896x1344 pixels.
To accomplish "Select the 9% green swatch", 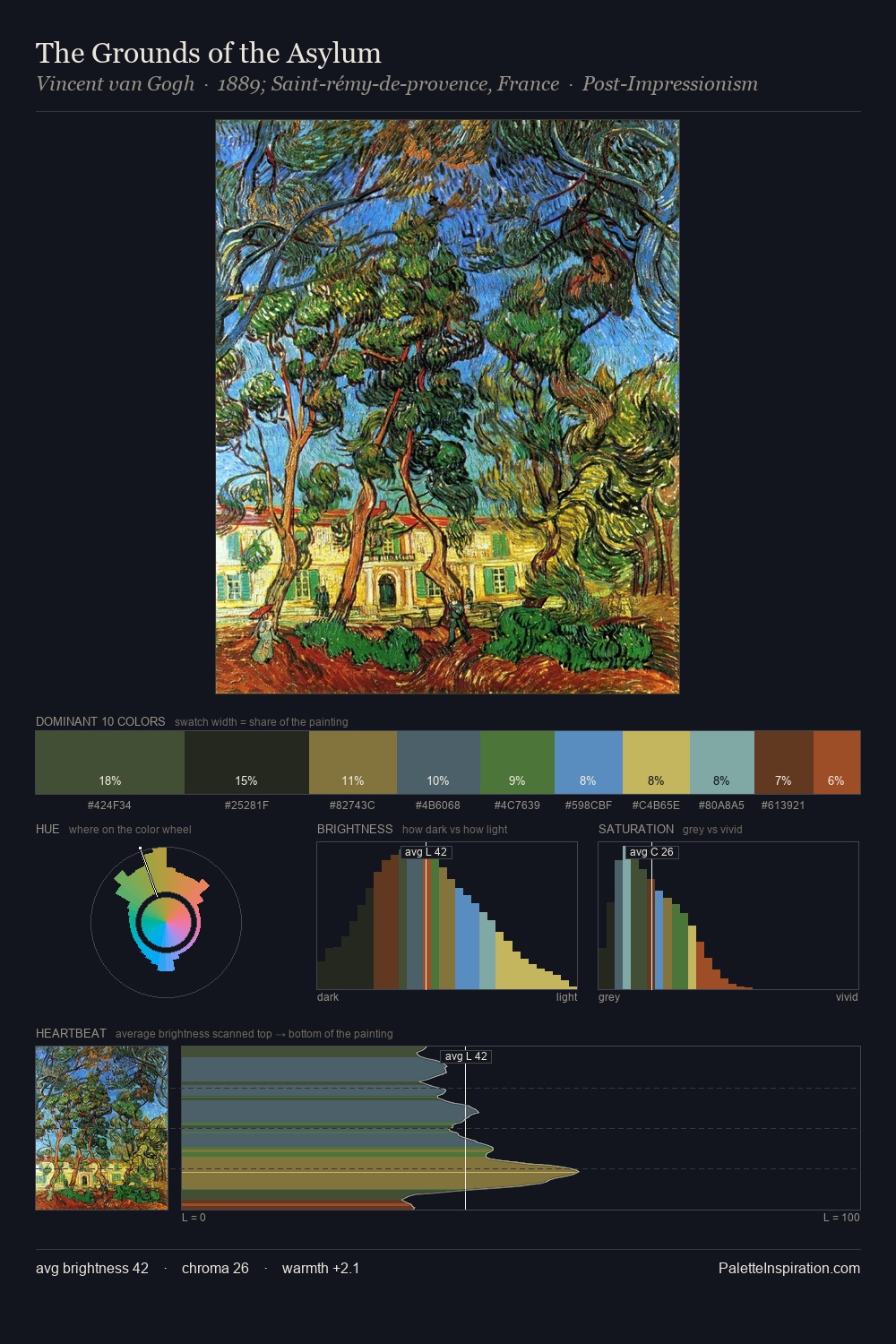I will point(517,762).
